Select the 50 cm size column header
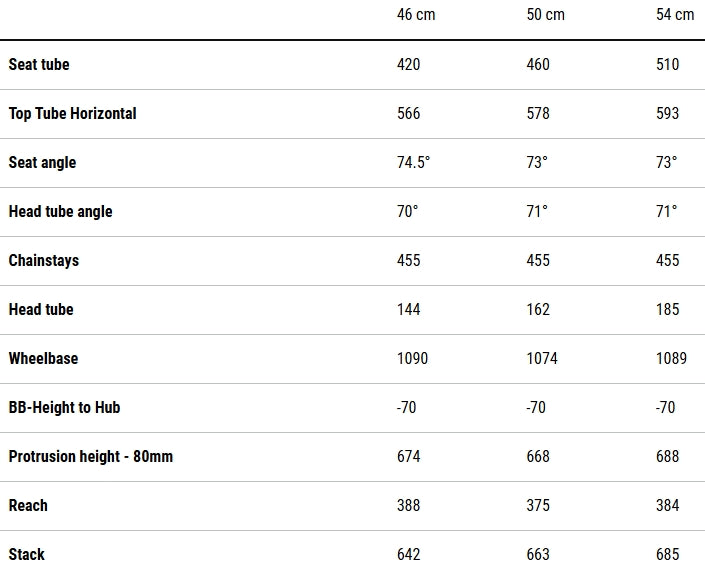Image resolution: width=705 pixels, height=571 pixels. [545, 15]
